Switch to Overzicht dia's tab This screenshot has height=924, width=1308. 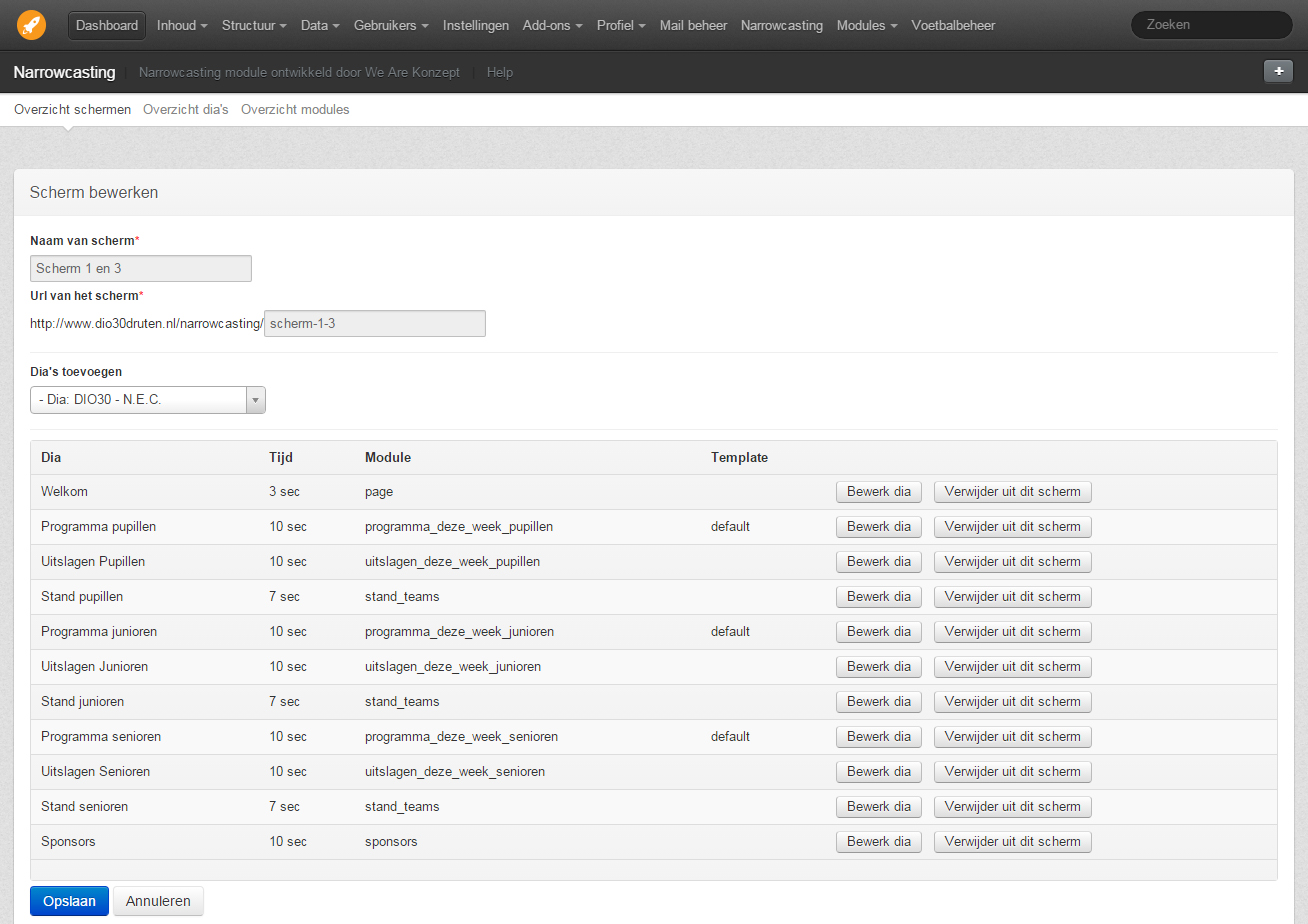pyautogui.click(x=186, y=109)
